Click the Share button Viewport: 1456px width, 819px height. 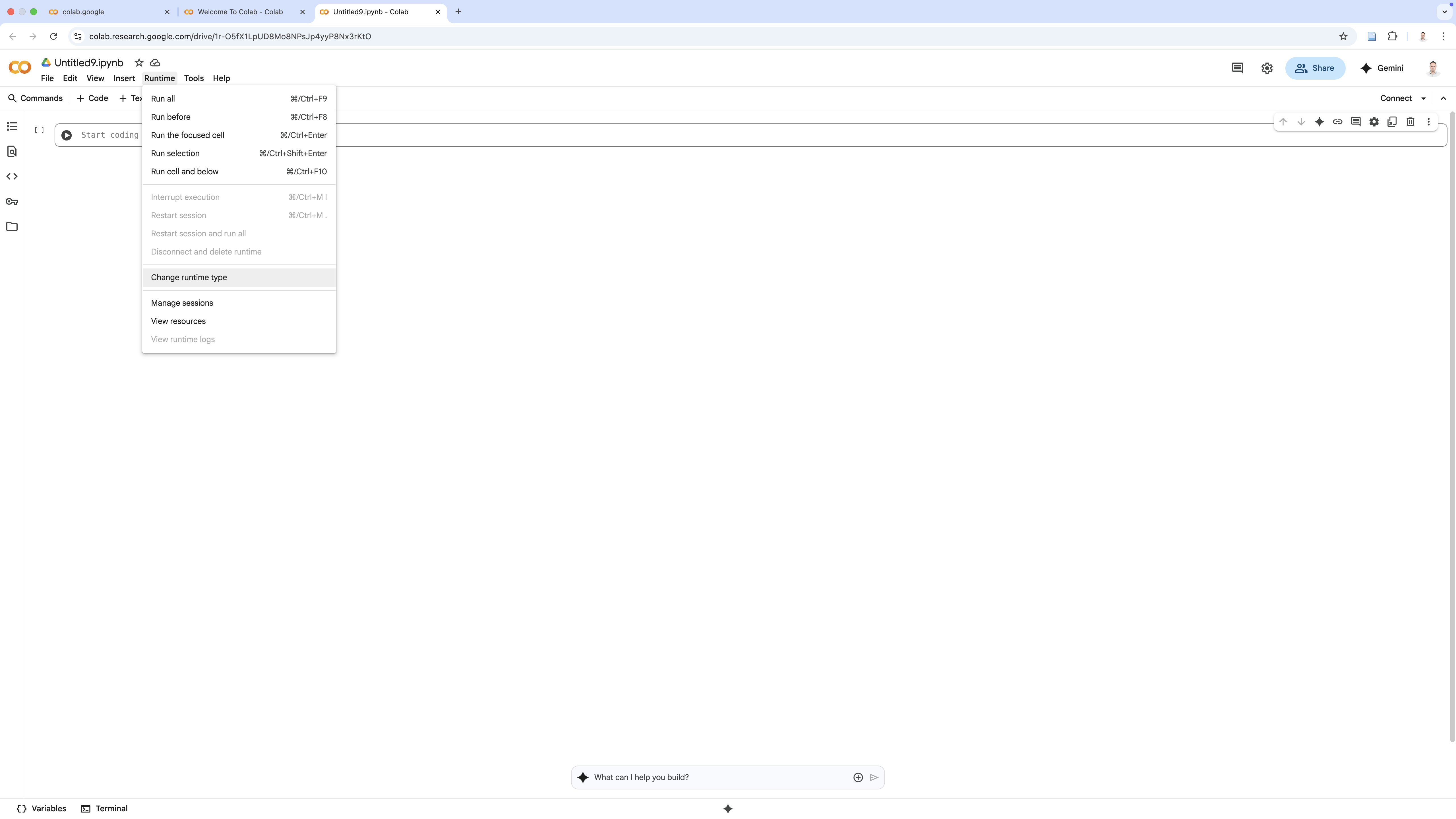pyautogui.click(x=1315, y=68)
